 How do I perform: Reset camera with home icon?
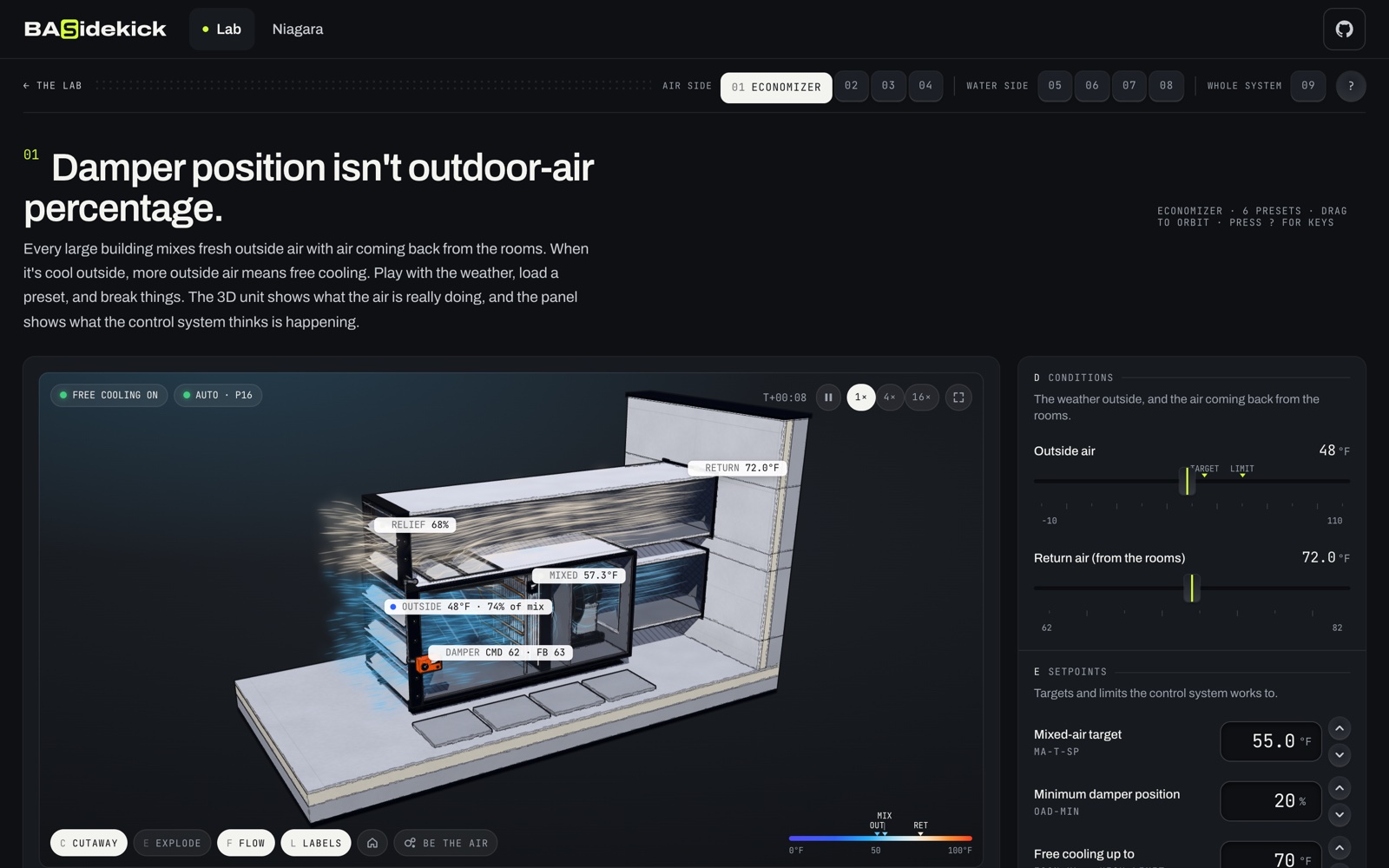coord(372,843)
